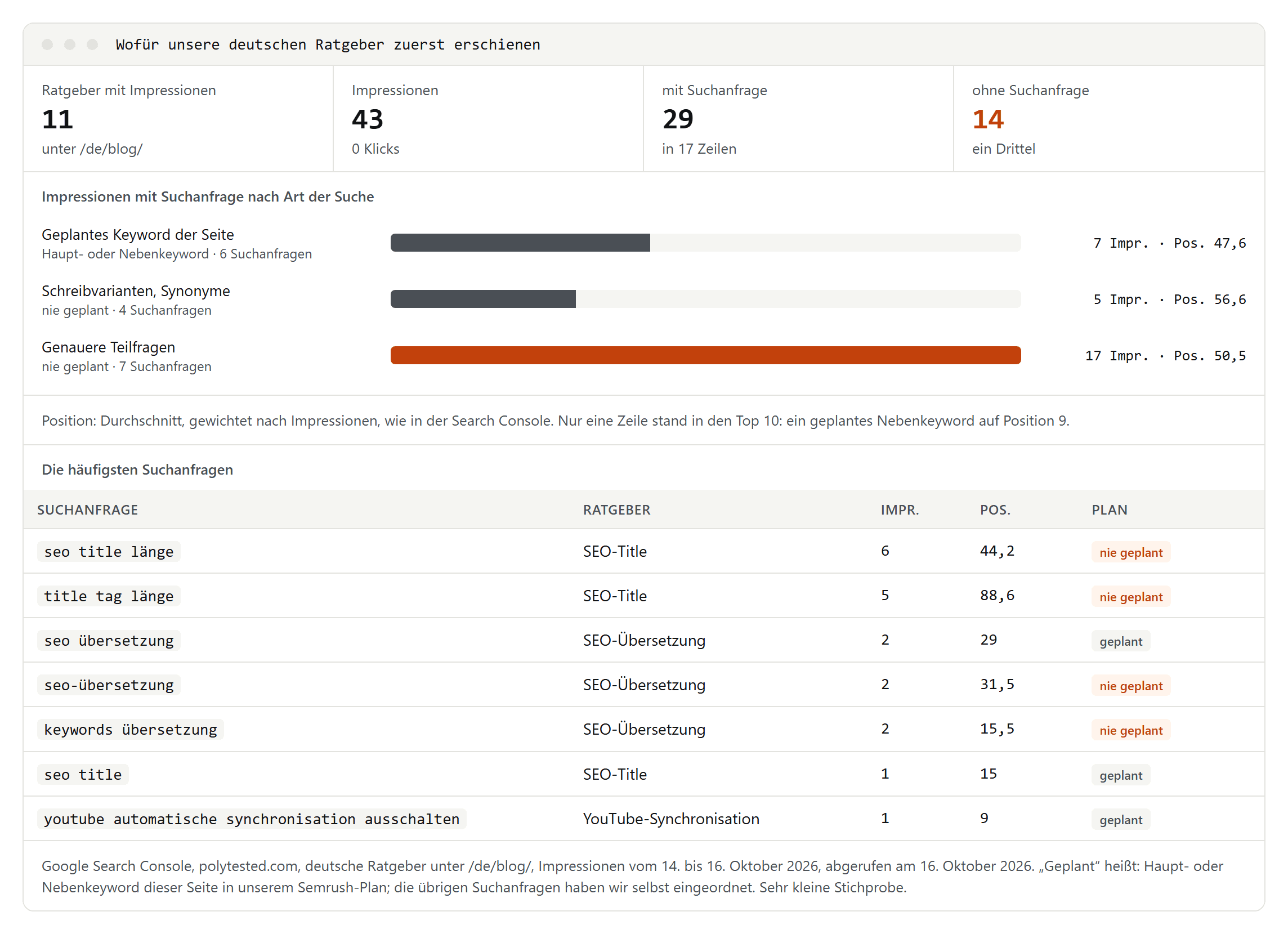Click the 'Die häufigsten Suchanfragen' heading
The width and height of the screenshot is (1288, 934).
[137, 470]
